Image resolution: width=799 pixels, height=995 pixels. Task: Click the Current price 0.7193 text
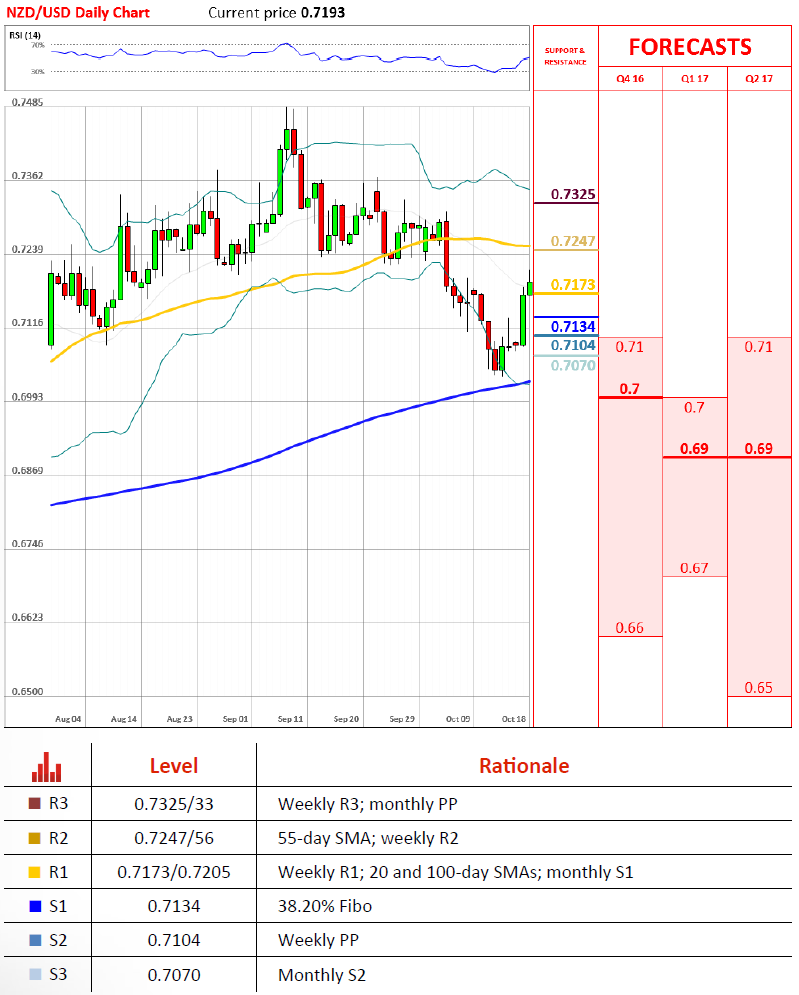tap(277, 13)
